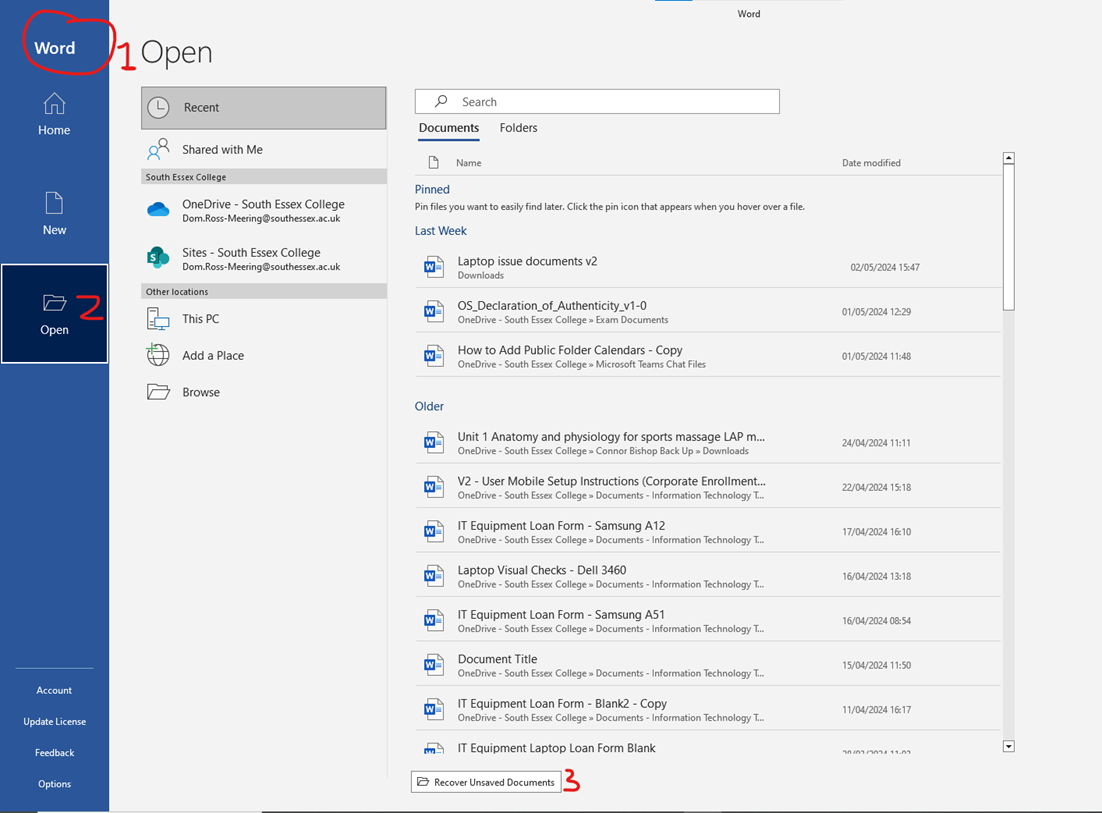
Task: Click Word icon for Loan Form Samsung A12
Action: click(x=434, y=531)
